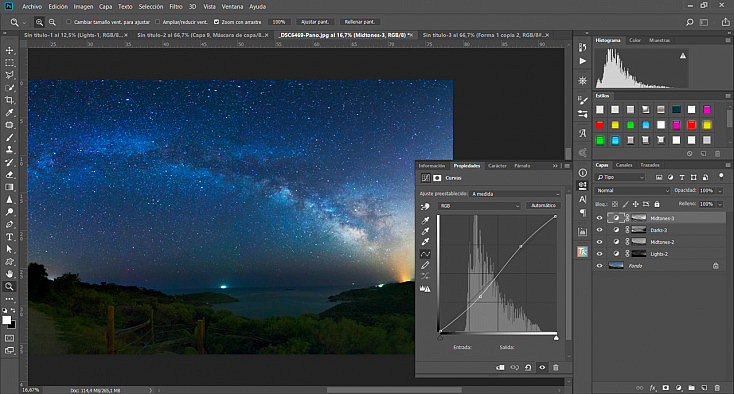Add a layer mask from Layers footer
This screenshot has height=394, width=734.
click(666, 388)
